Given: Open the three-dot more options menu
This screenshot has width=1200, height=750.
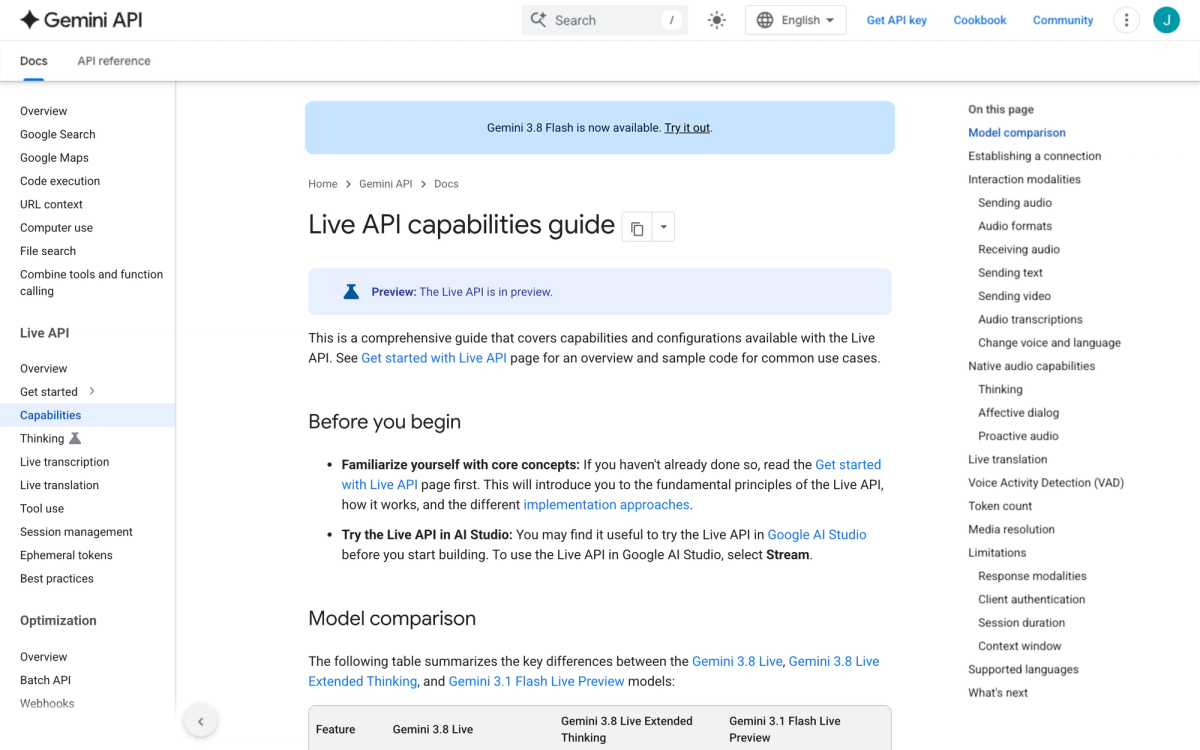Looking at the screenshot, I should (1126, 20).
